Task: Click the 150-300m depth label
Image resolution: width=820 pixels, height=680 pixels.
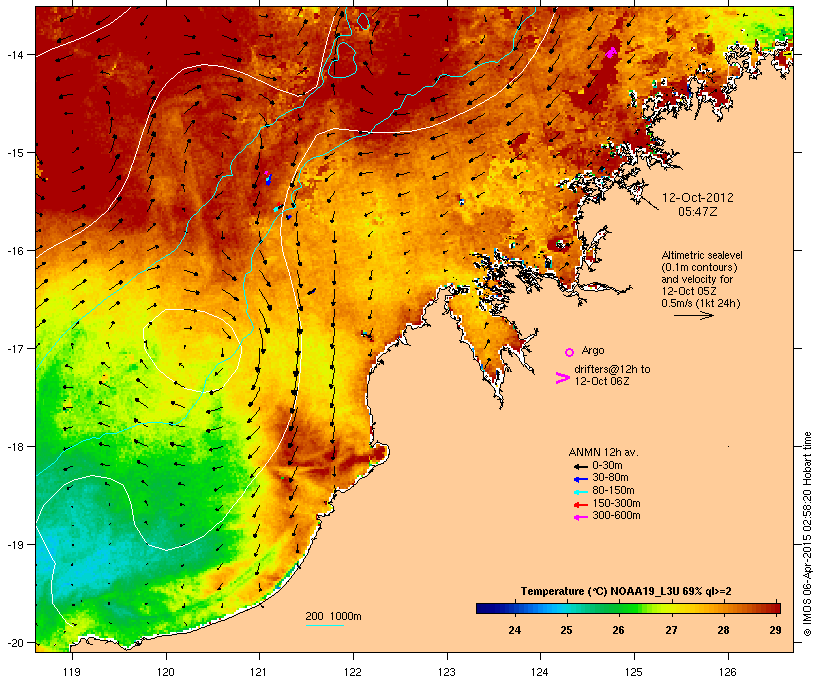Action: click(x=616, y=503)
